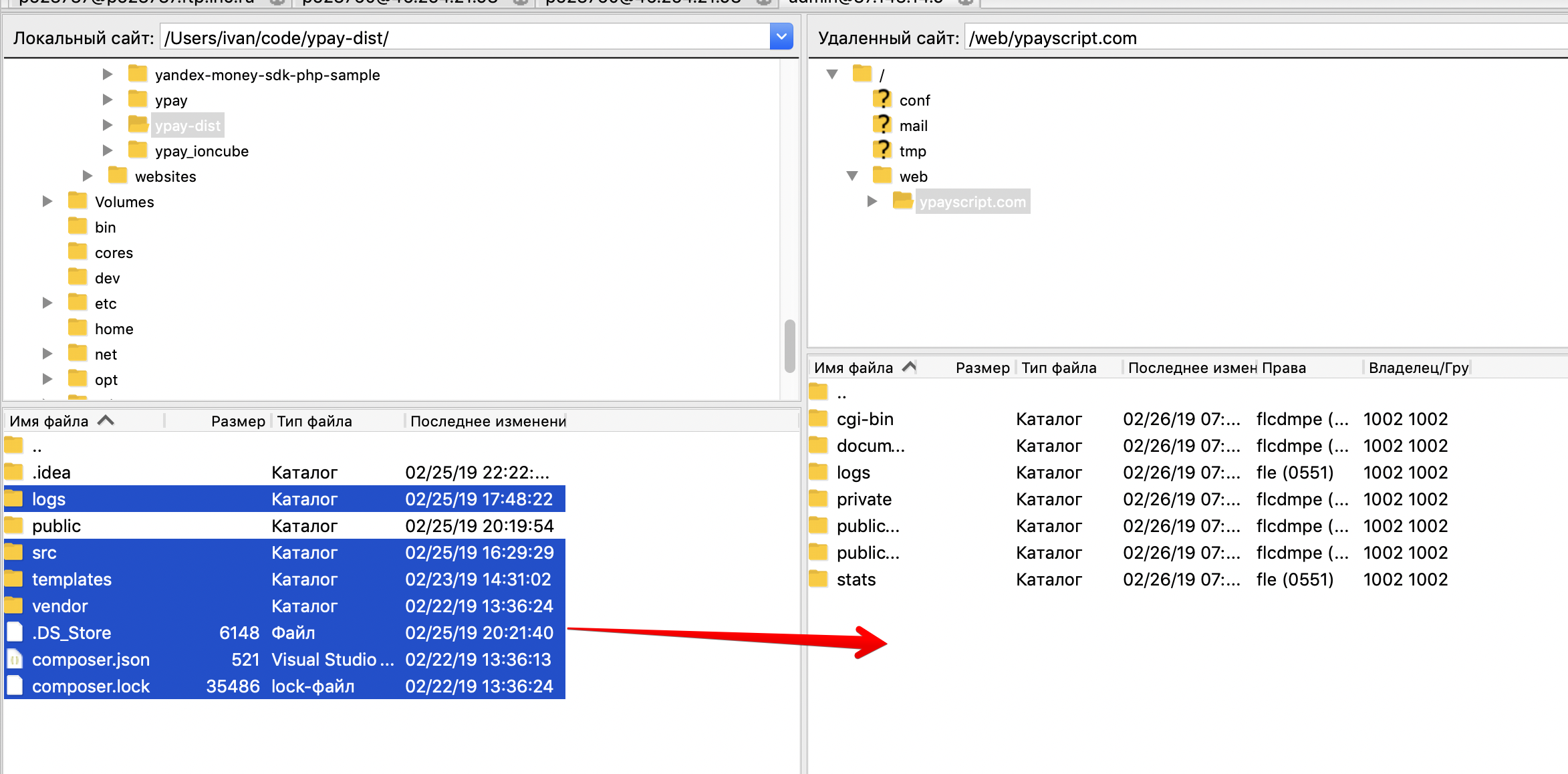Click the ypay_ioncube folder icon
Viewport: 1568px width, 774px height.
pyautogui.click(x=138, y=150)
